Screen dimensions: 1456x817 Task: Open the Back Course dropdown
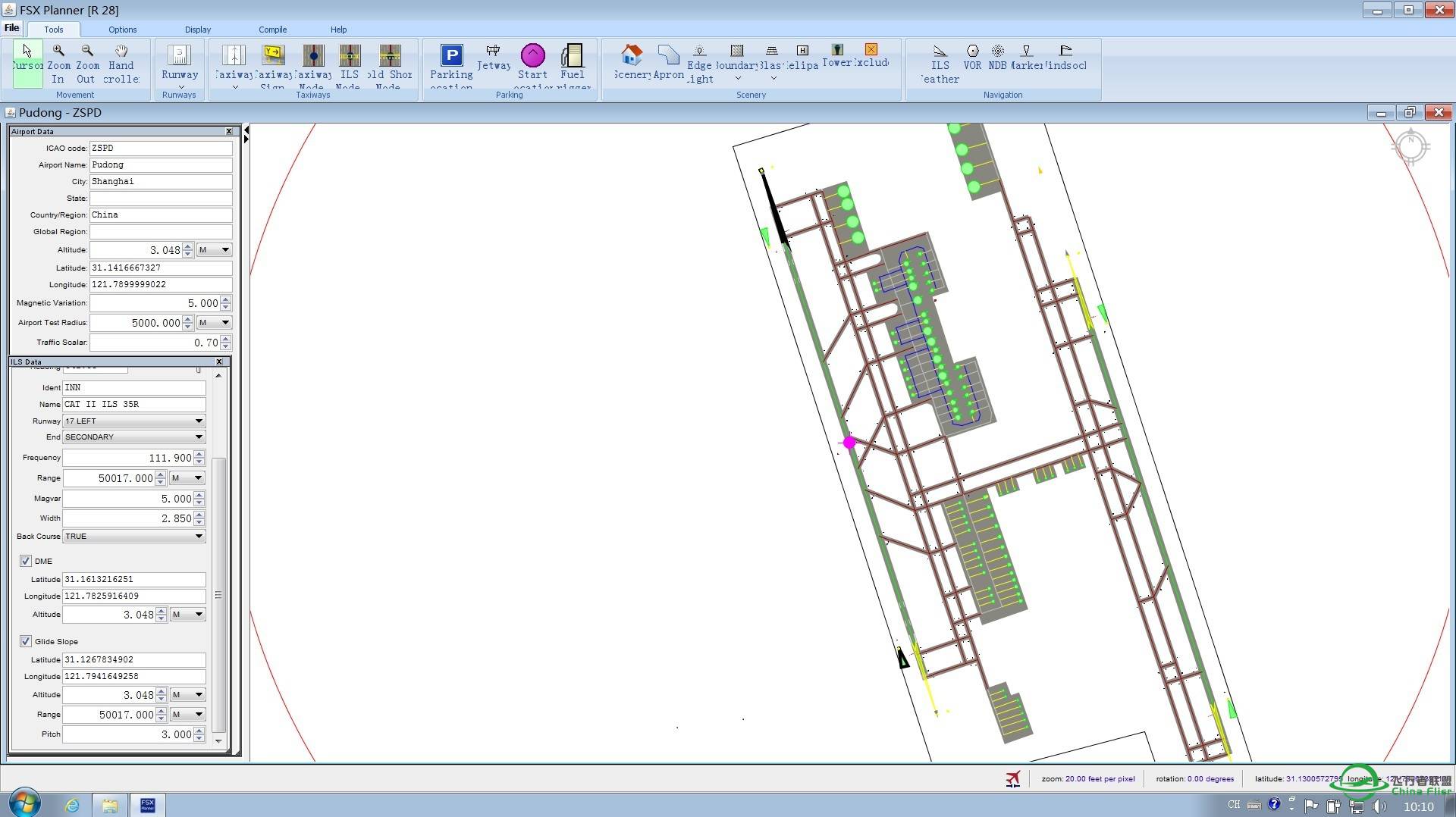(x=134, y=536)
